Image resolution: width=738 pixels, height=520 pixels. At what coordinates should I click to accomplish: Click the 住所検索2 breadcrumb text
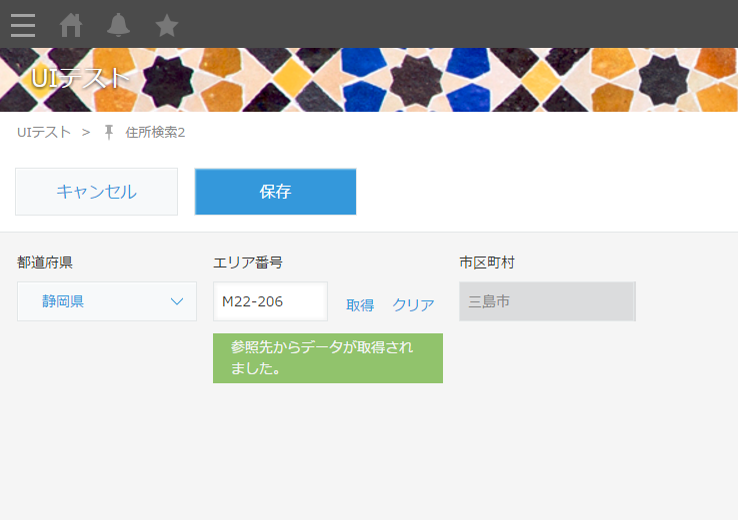pyautogui.click(x=155, y=132)
